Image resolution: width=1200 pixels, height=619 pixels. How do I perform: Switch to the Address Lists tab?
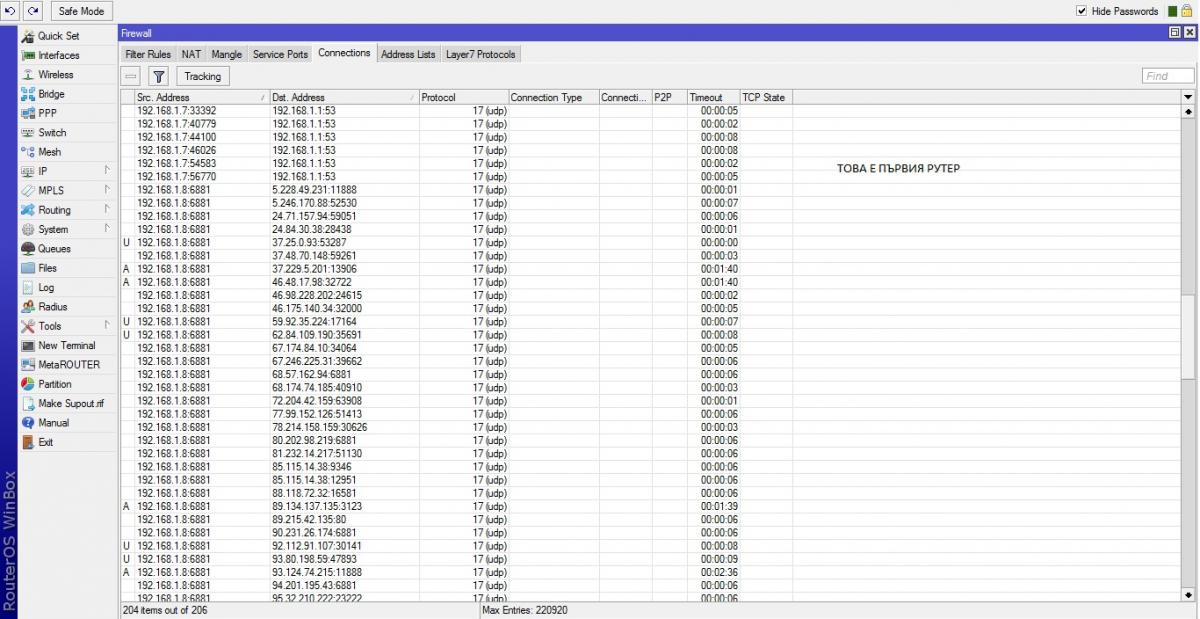tap(408, 54)
